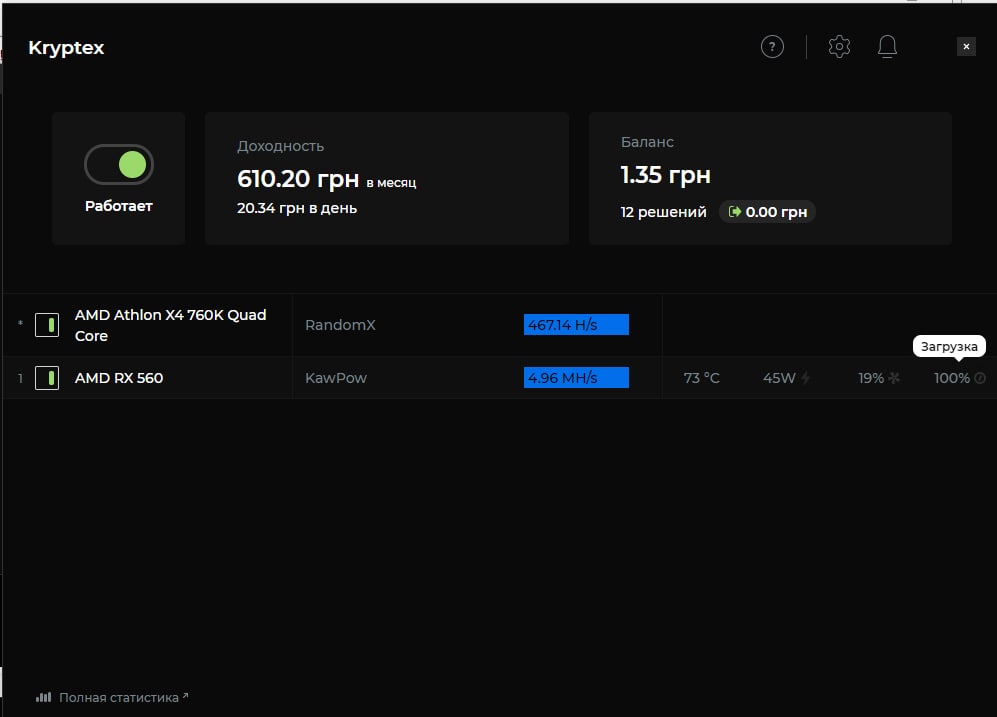
Task: Open settings gear icon
Action: tap(839, 46)
